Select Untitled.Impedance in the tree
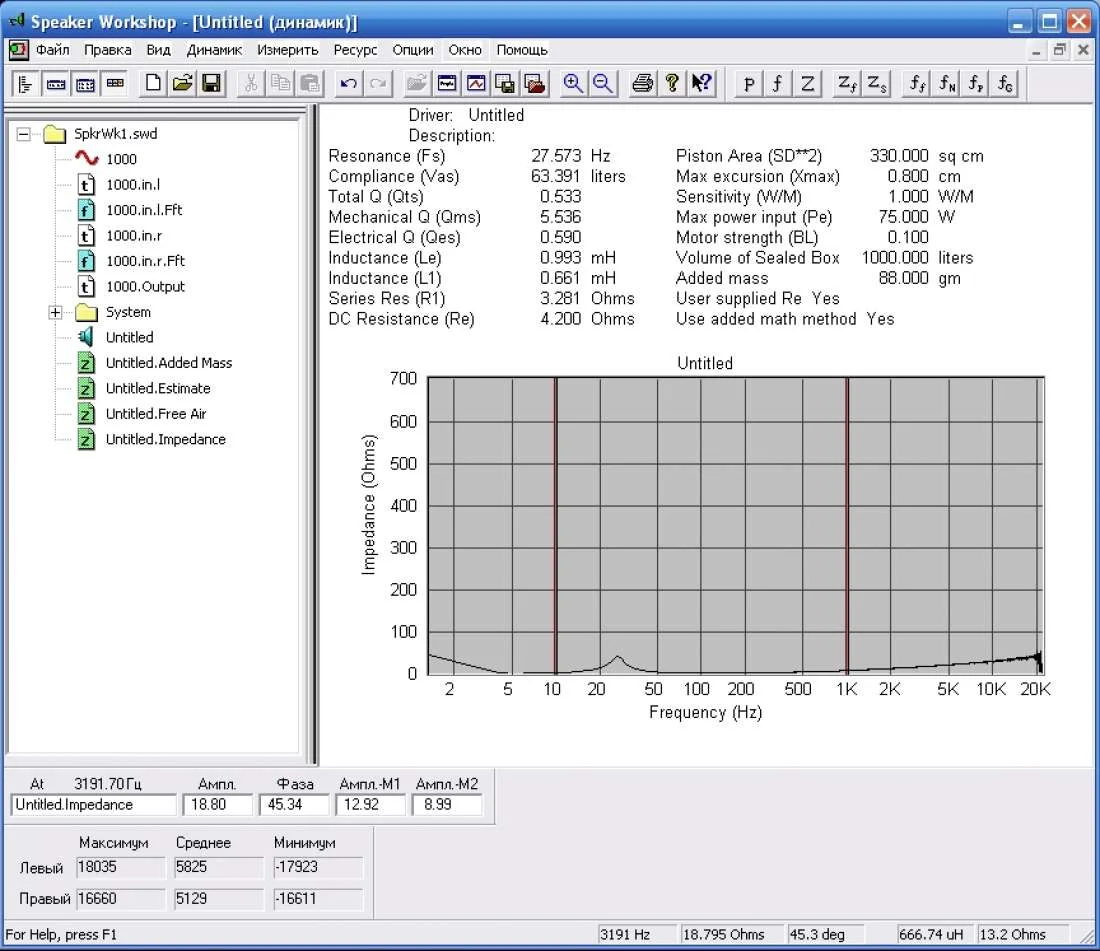This screenshot has width=1100, height=951. pyautogui.click(x=165, y=440)
